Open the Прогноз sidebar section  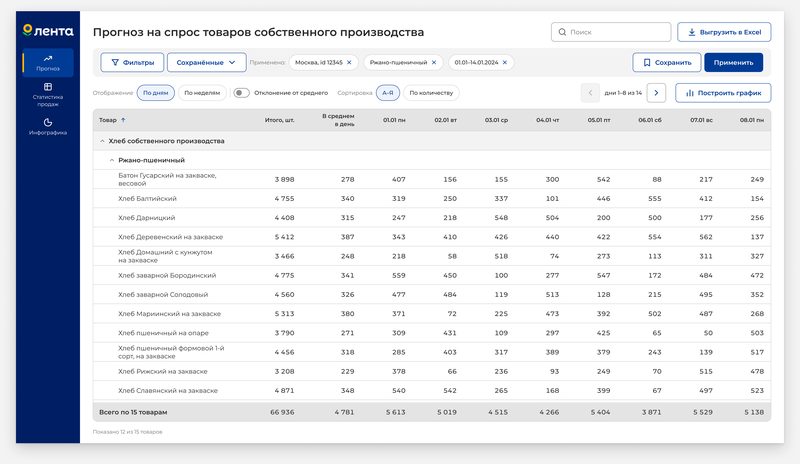click(x=48, y=63)
